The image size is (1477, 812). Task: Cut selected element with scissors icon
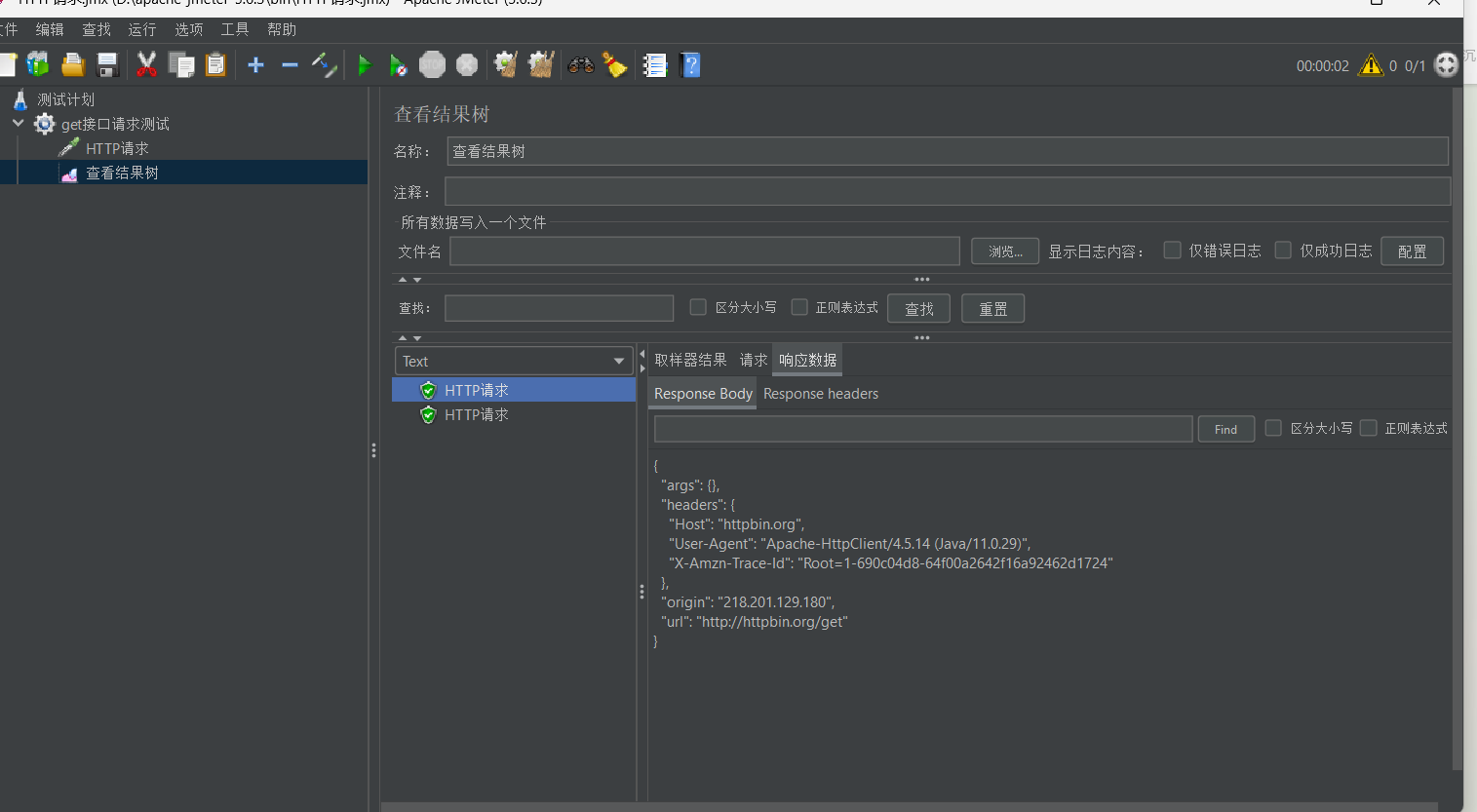click(146, 65)
